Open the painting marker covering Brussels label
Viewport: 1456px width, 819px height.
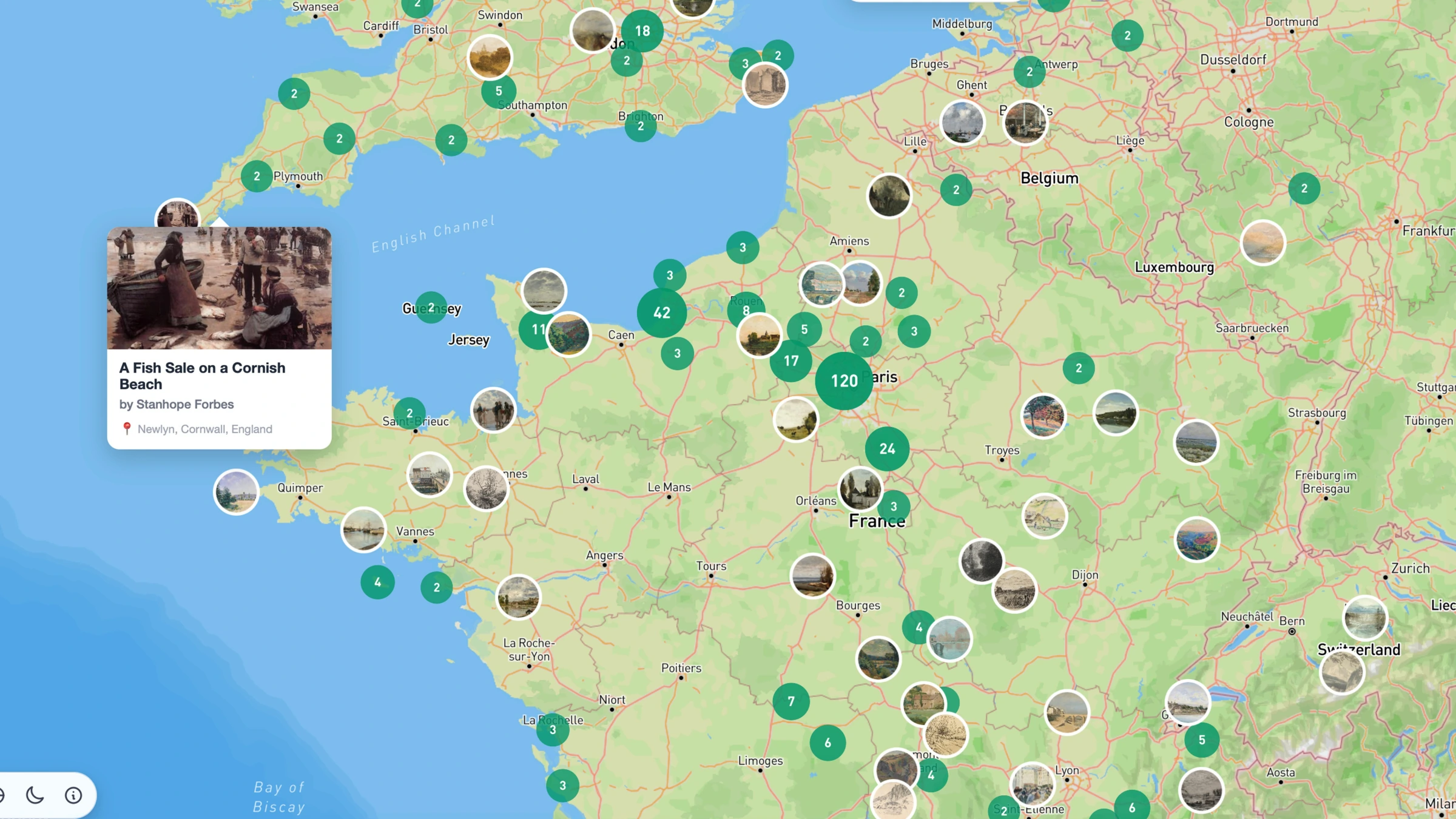coord(1025,123)
